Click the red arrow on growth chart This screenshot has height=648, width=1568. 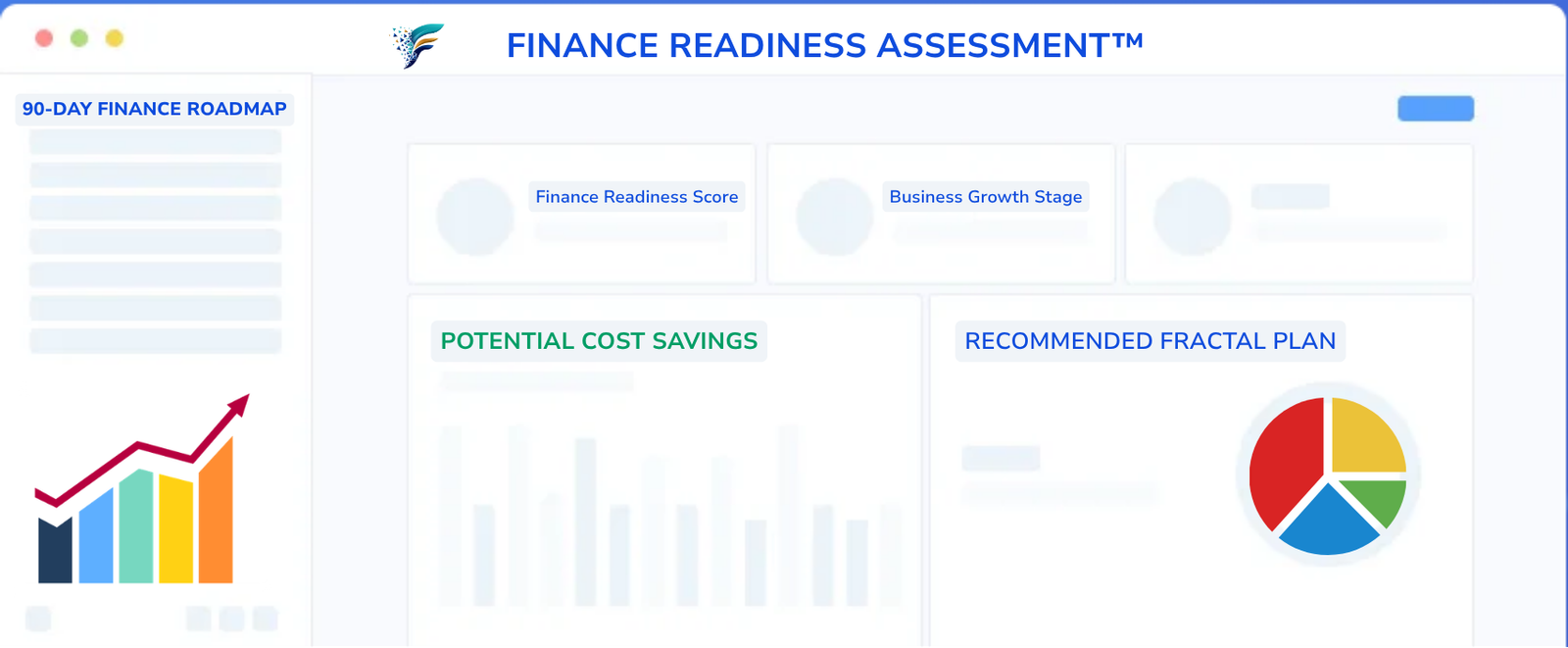(x=142, y=450)
